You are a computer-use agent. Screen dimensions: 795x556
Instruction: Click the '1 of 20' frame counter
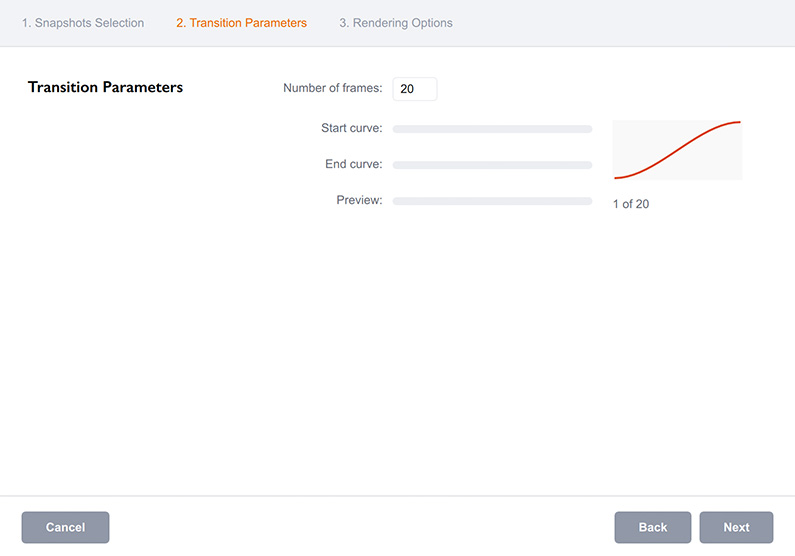point(631,204)
